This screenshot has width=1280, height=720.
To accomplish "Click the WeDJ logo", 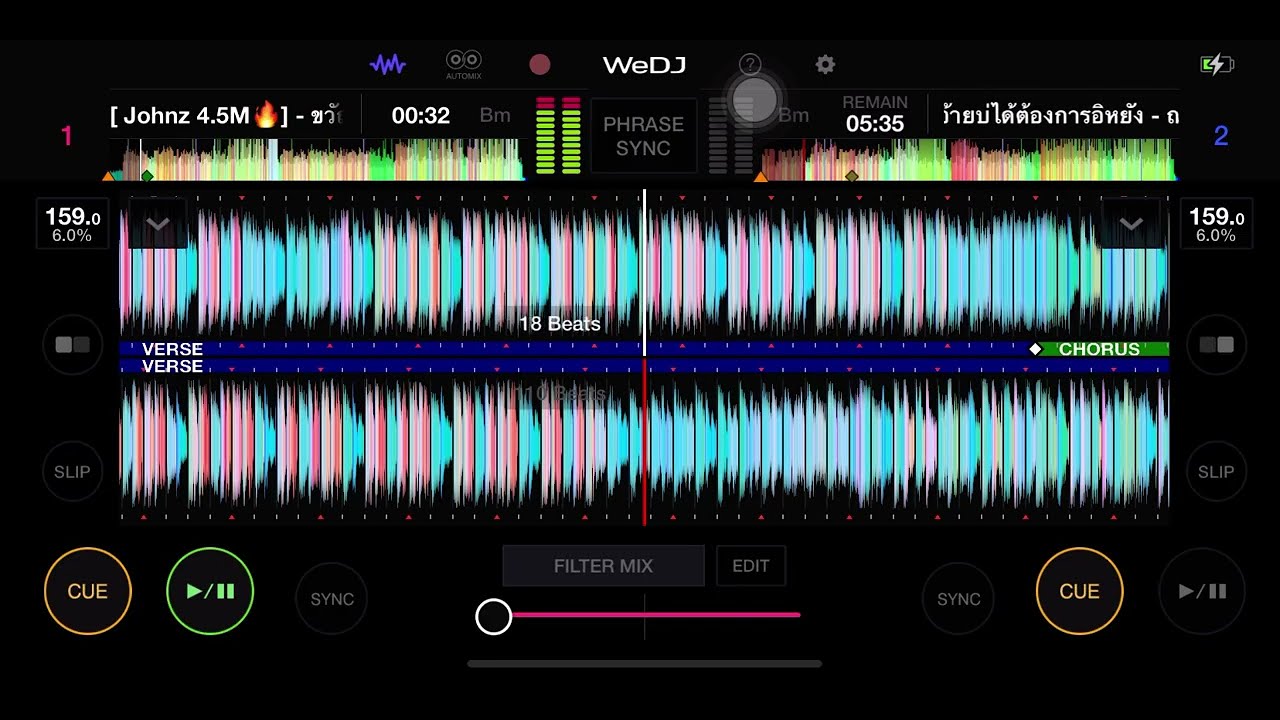I will [644, 65].
